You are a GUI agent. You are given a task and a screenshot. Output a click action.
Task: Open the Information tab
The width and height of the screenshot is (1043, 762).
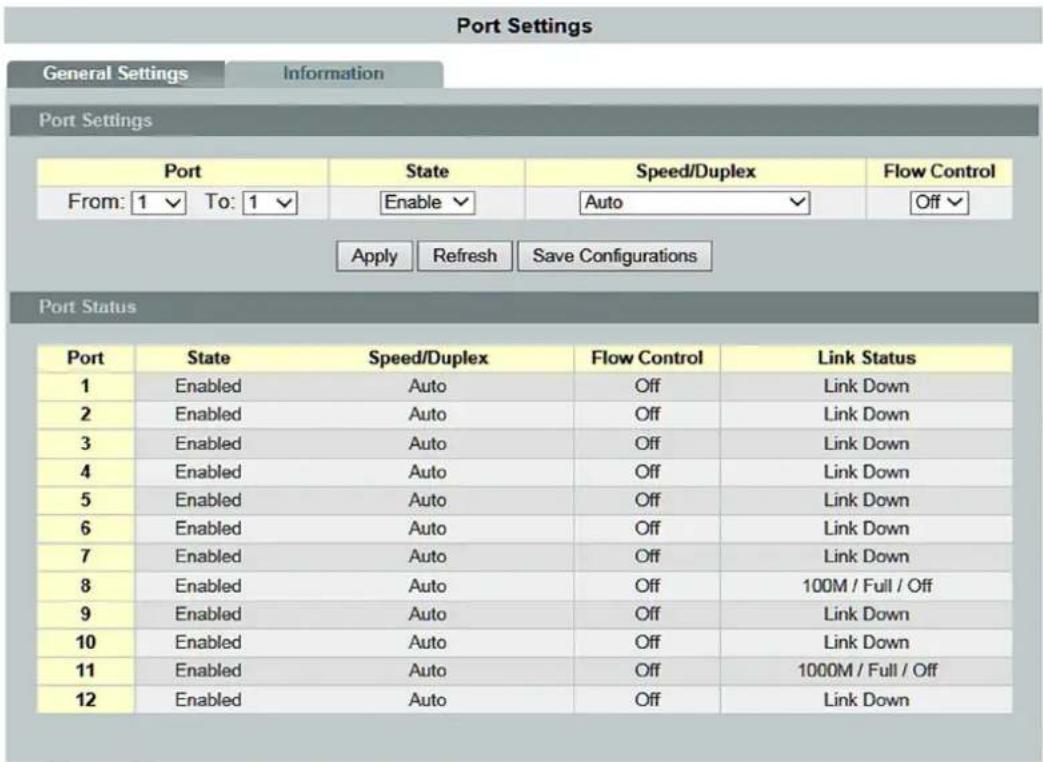point(333,73)
